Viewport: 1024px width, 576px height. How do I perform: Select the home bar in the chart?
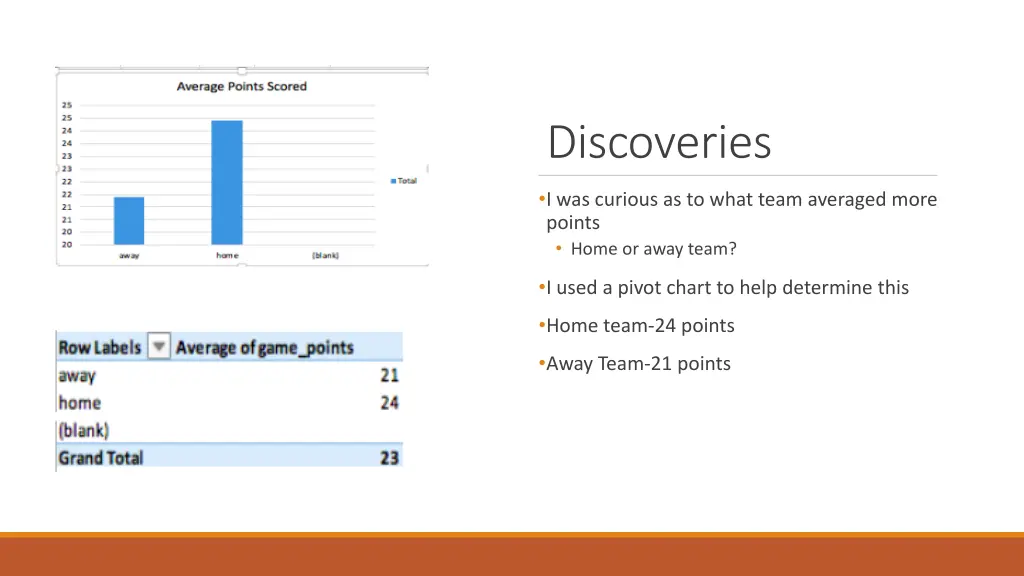[x=227, y=182]
